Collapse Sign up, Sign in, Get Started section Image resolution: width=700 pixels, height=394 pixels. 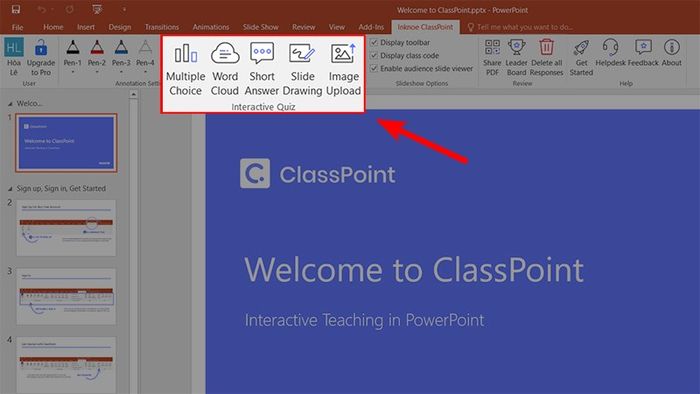(10, 189)
